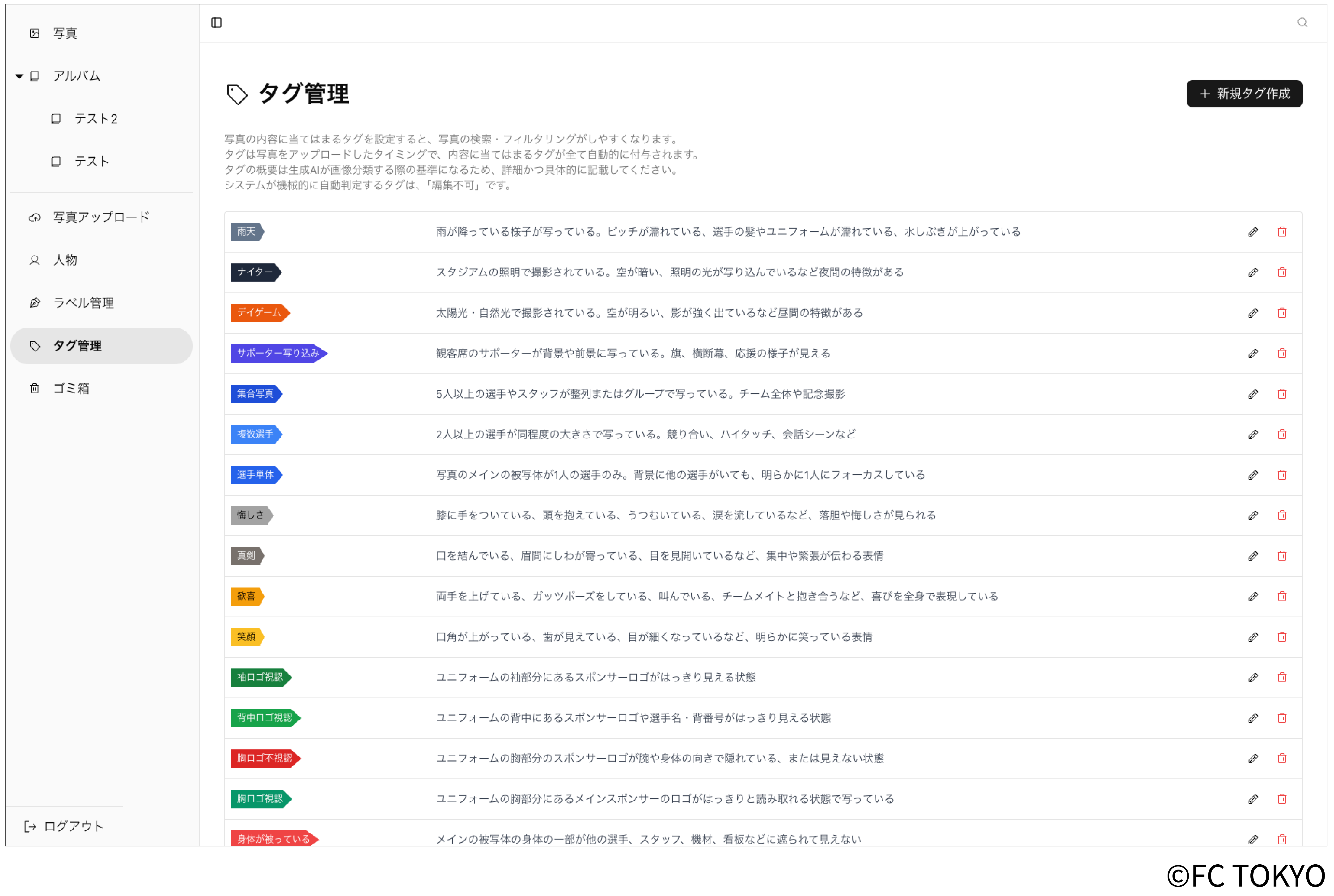The image size is (1334, 896).
Task: Select album テスト
Action: tap(91, 162)
